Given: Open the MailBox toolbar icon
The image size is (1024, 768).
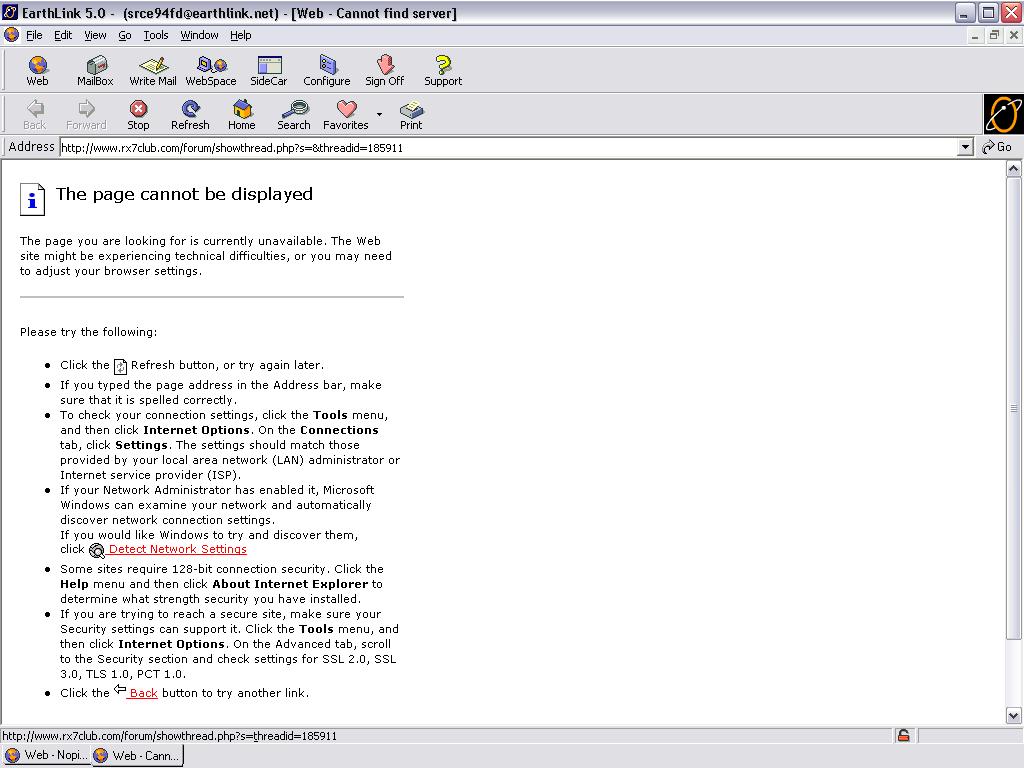Looking at the screenshot, I should [95, 70].
